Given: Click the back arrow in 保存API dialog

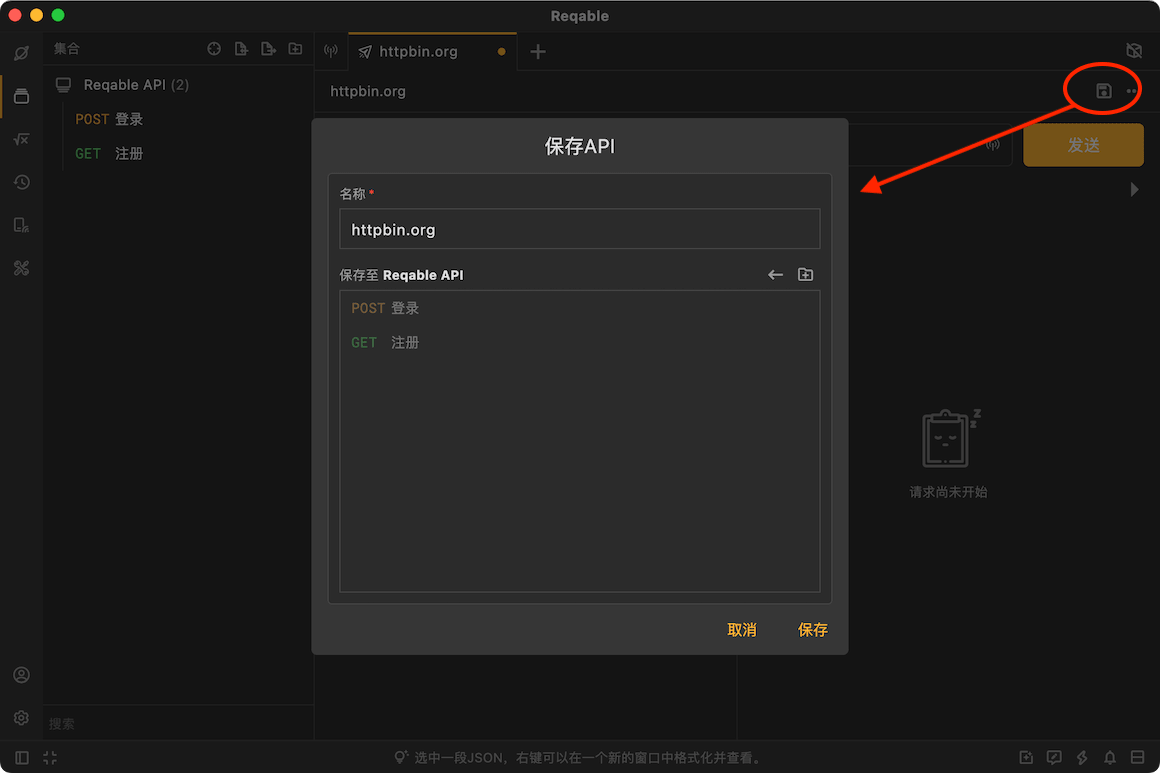Looking at the screenshot, I should coord(775,274).
